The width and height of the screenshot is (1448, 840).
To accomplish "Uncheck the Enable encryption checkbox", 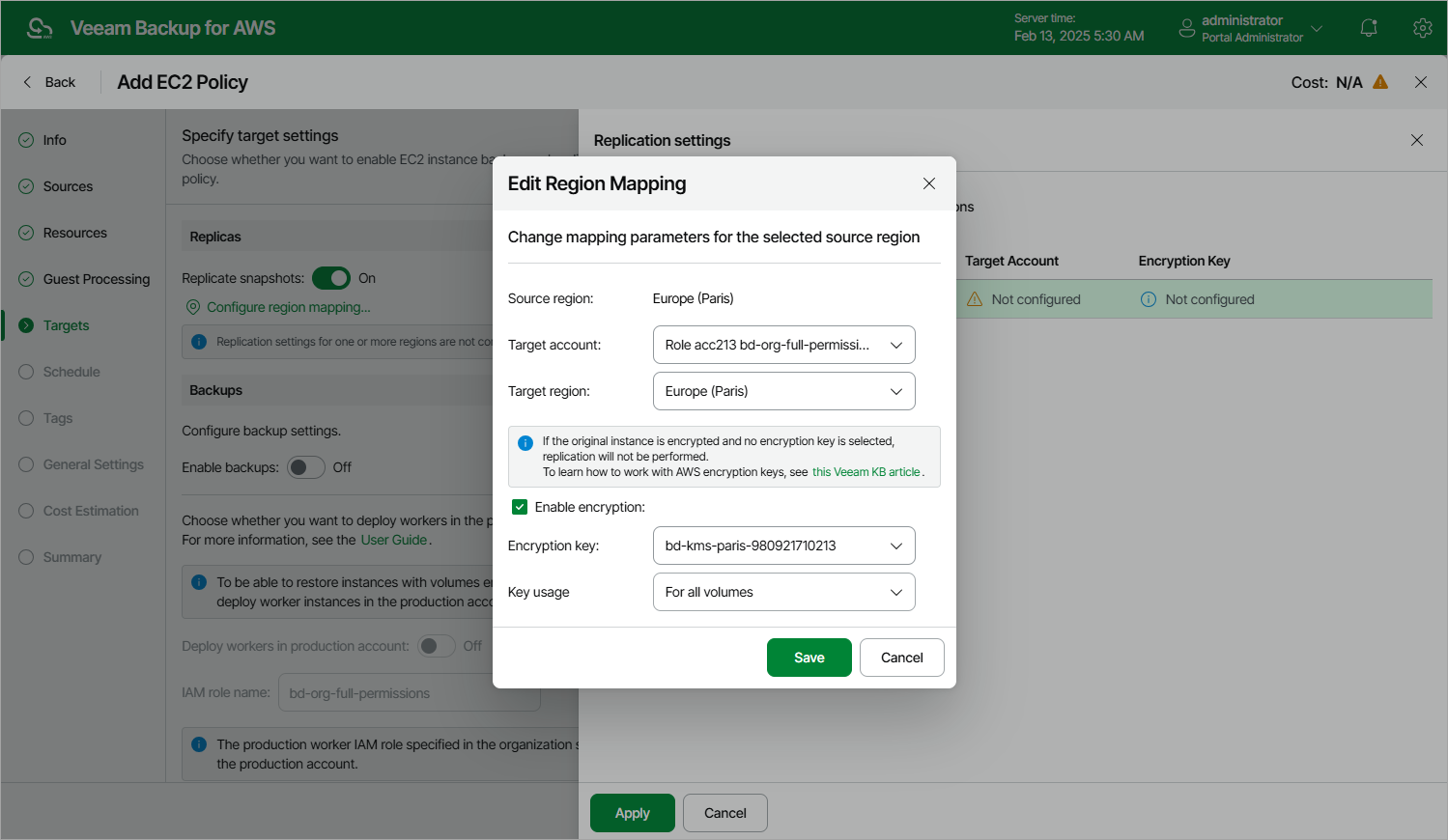I will pyautogui.click(x=520, y=507).
